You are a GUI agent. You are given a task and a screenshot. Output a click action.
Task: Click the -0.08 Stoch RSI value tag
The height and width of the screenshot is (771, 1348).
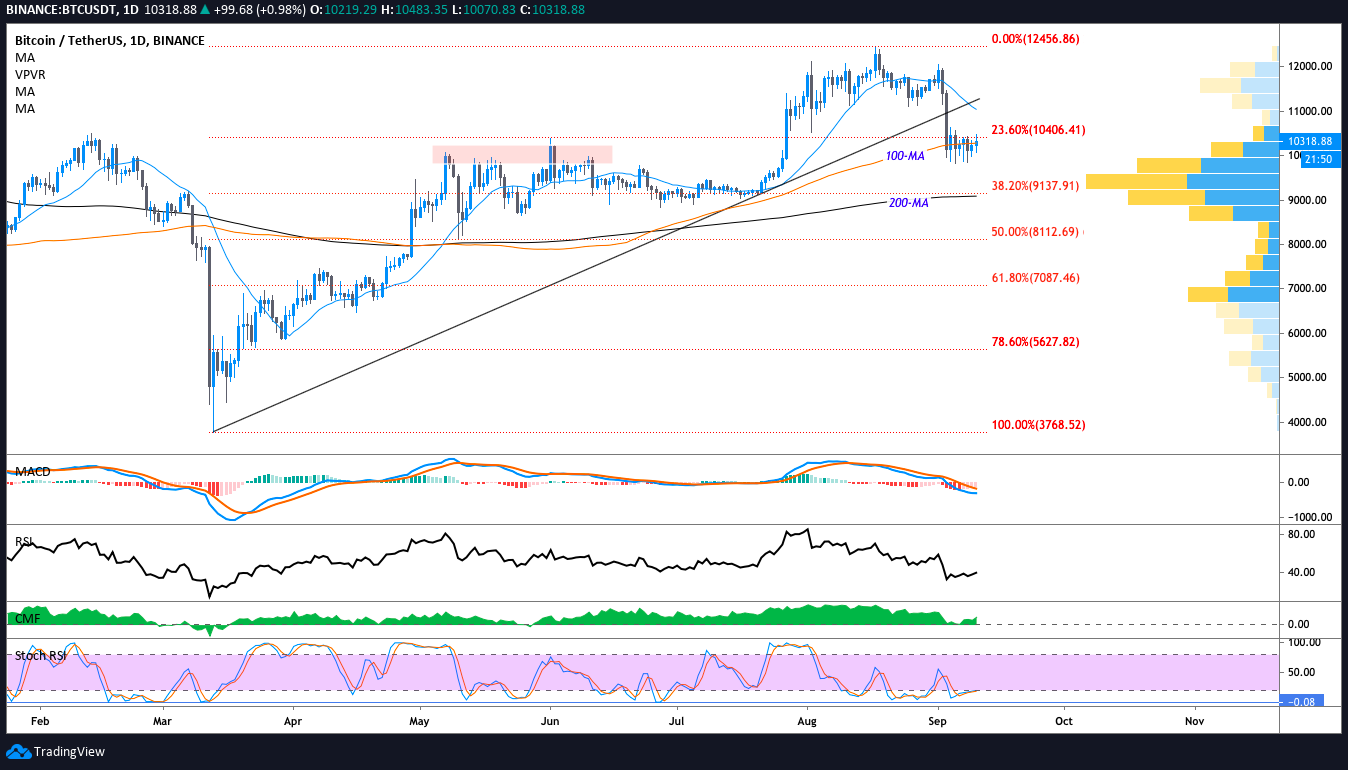[x=1303, y=702]
